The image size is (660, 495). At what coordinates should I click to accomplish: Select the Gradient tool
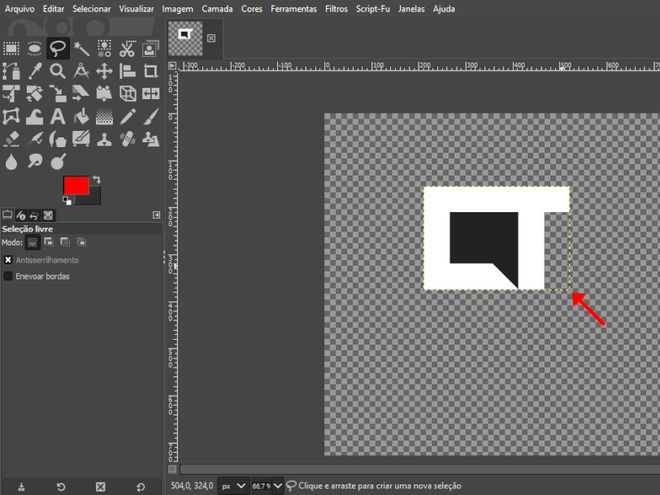coord(104,117)
